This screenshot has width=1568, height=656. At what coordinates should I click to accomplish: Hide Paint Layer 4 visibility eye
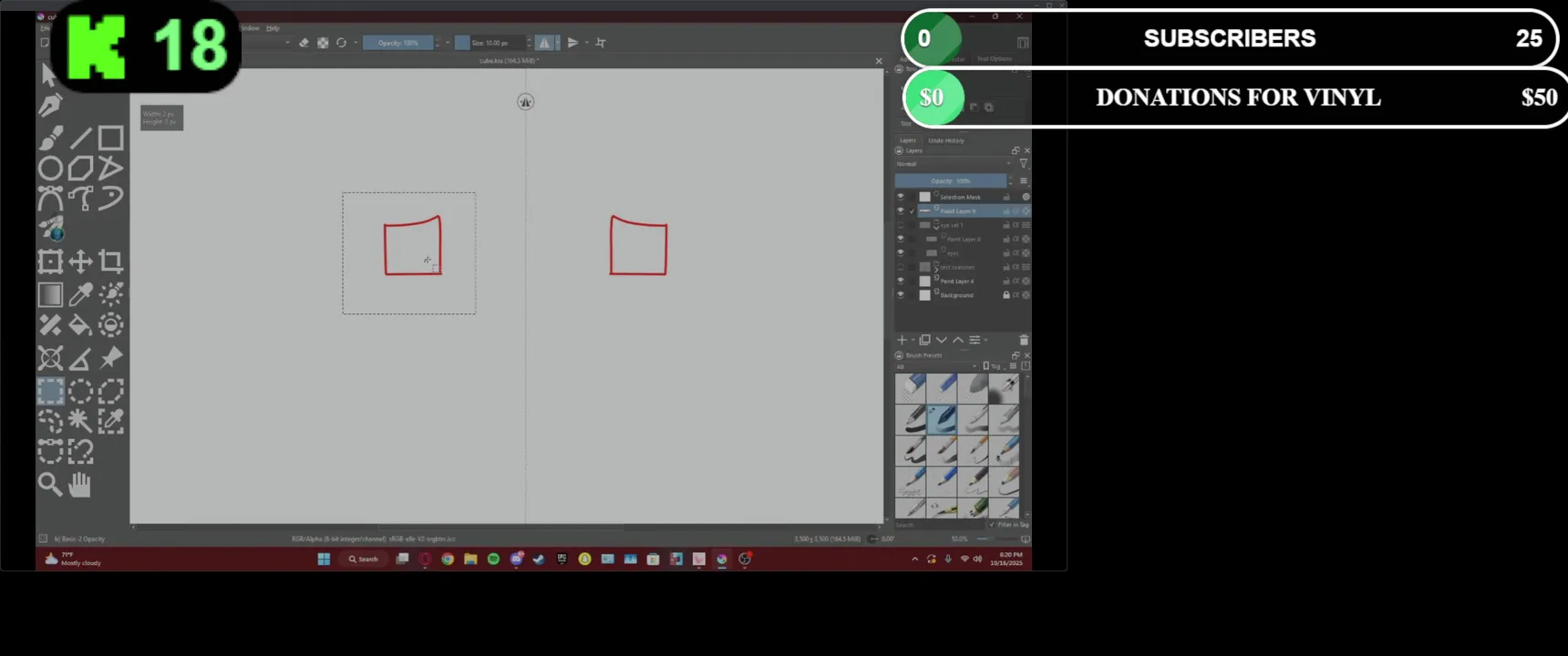click(x=901, y=281)
